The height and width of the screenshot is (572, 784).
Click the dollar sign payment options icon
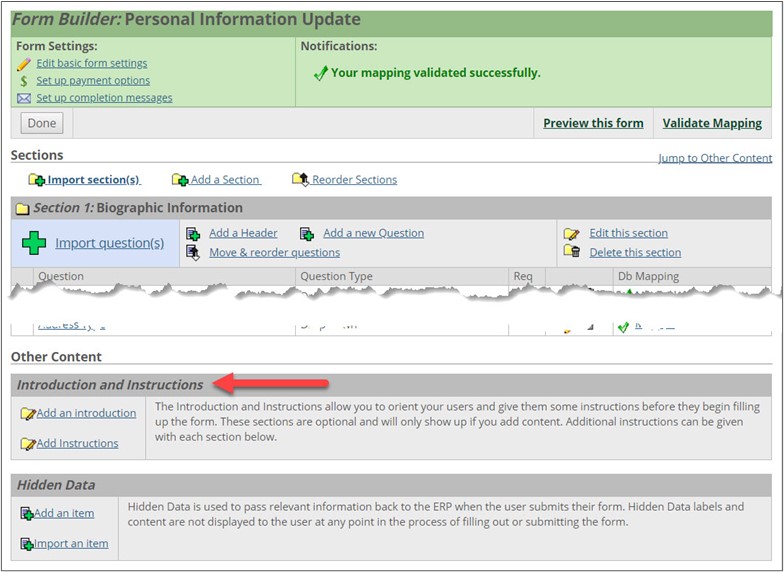click(24, 80)
